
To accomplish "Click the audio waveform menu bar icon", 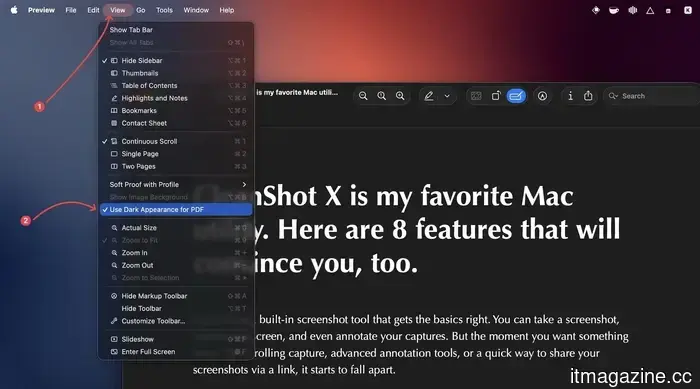I will click(633, 10).
